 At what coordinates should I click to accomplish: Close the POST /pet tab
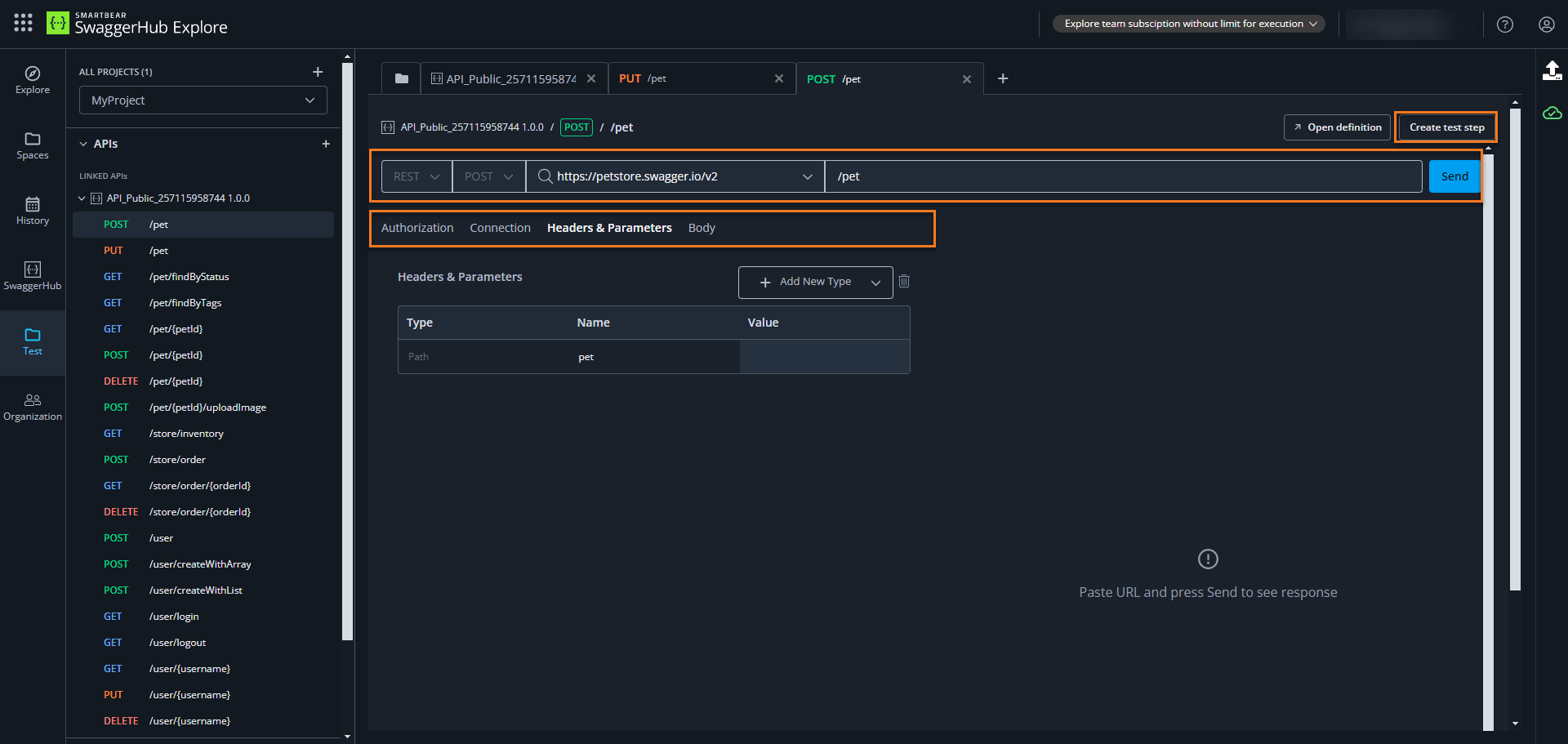[x=967, y=79]
